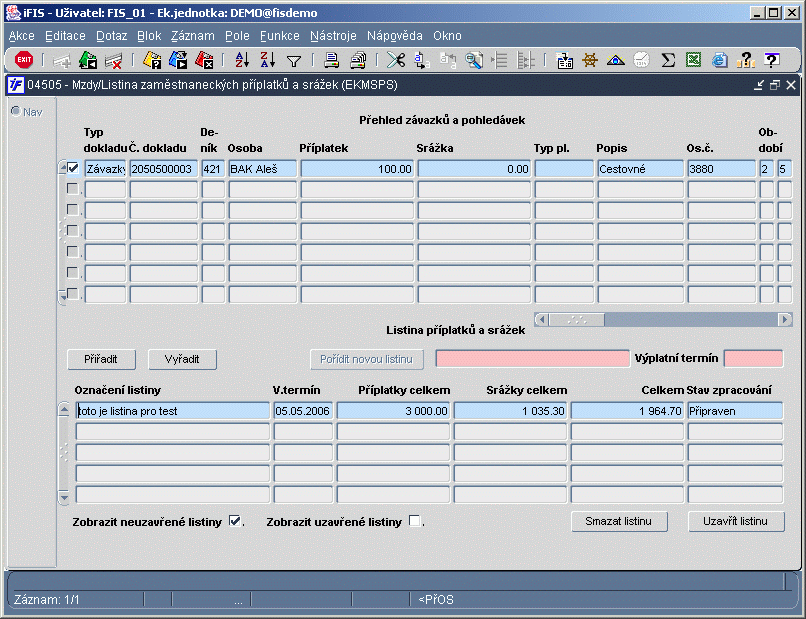
Task: Open the Editace menu
Action: 65,36
